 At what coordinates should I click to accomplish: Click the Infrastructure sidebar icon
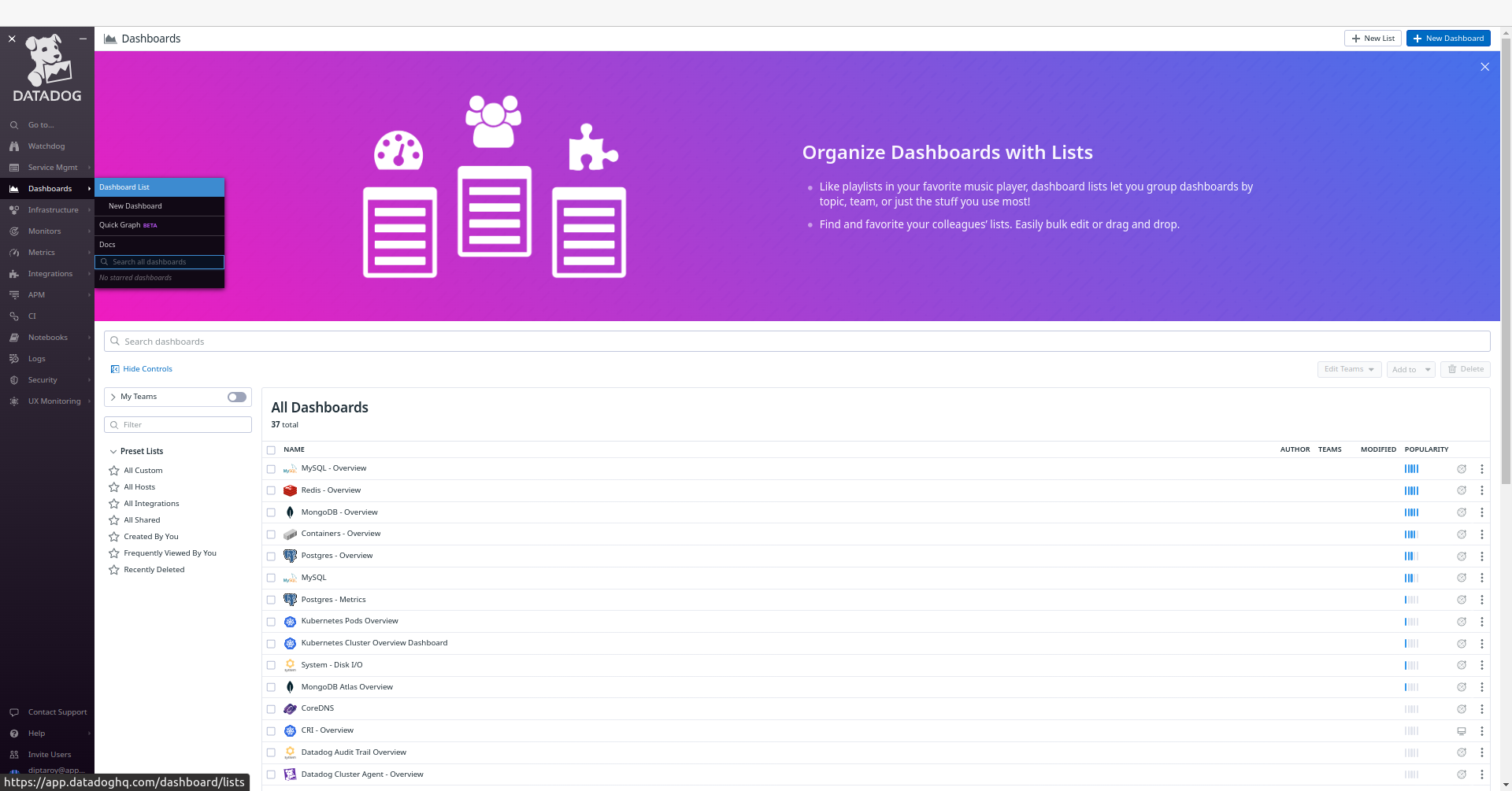coord(14,210)
